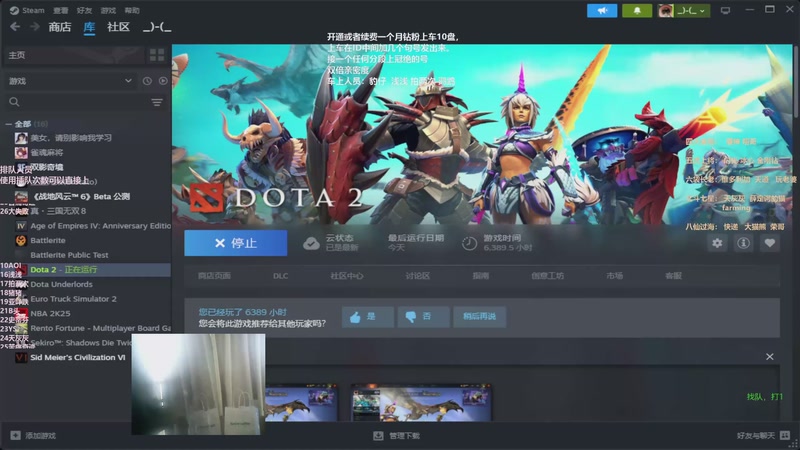Open the notifications bell
This screenshot has width=800, height=450.
pos(637,11)
